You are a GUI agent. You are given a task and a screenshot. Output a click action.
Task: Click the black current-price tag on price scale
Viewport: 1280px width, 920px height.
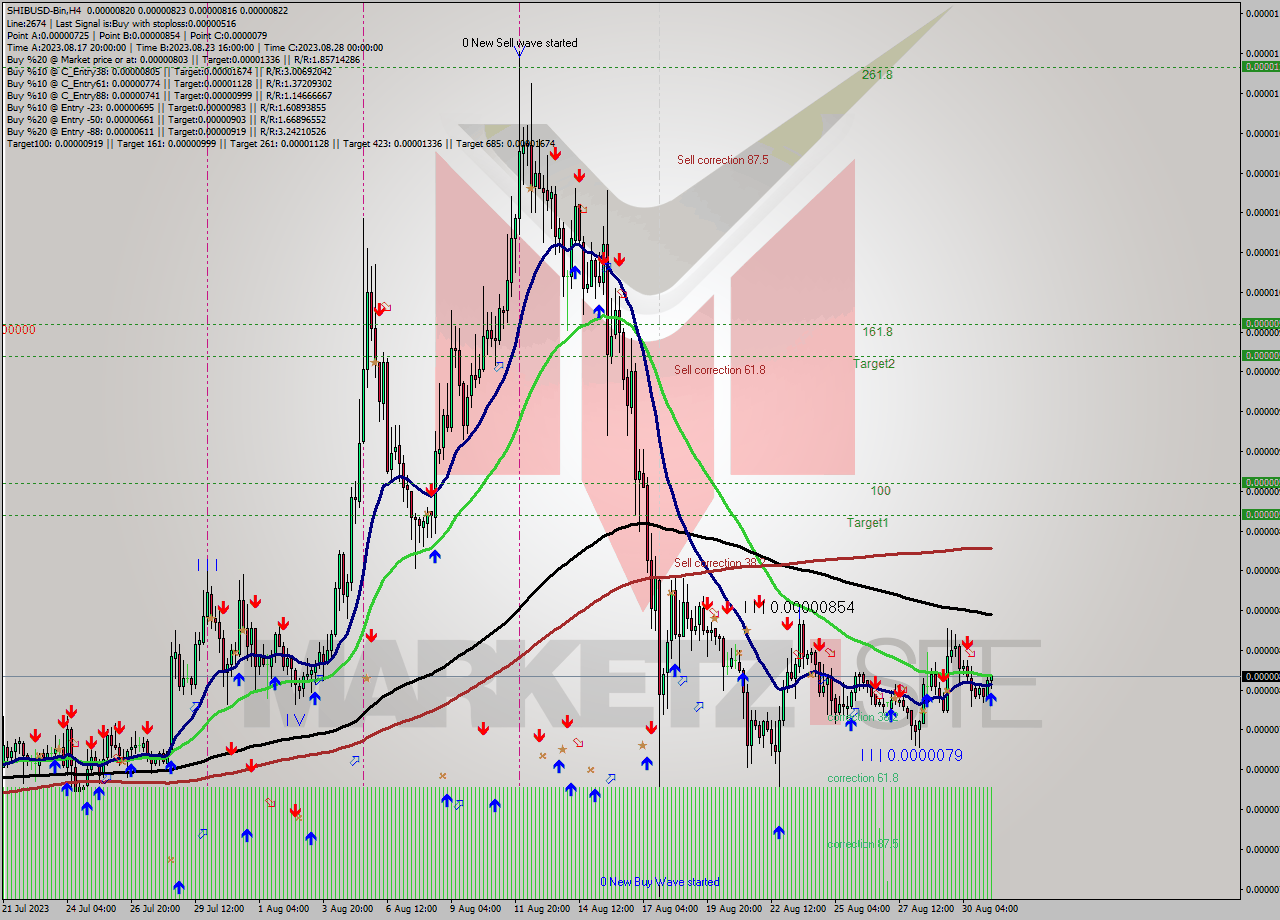coord(1260,676)
